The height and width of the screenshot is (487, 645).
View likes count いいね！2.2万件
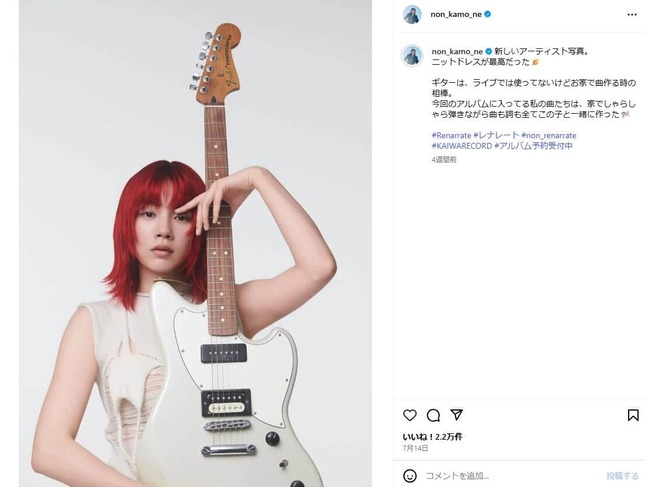click(x=432, y=437)
